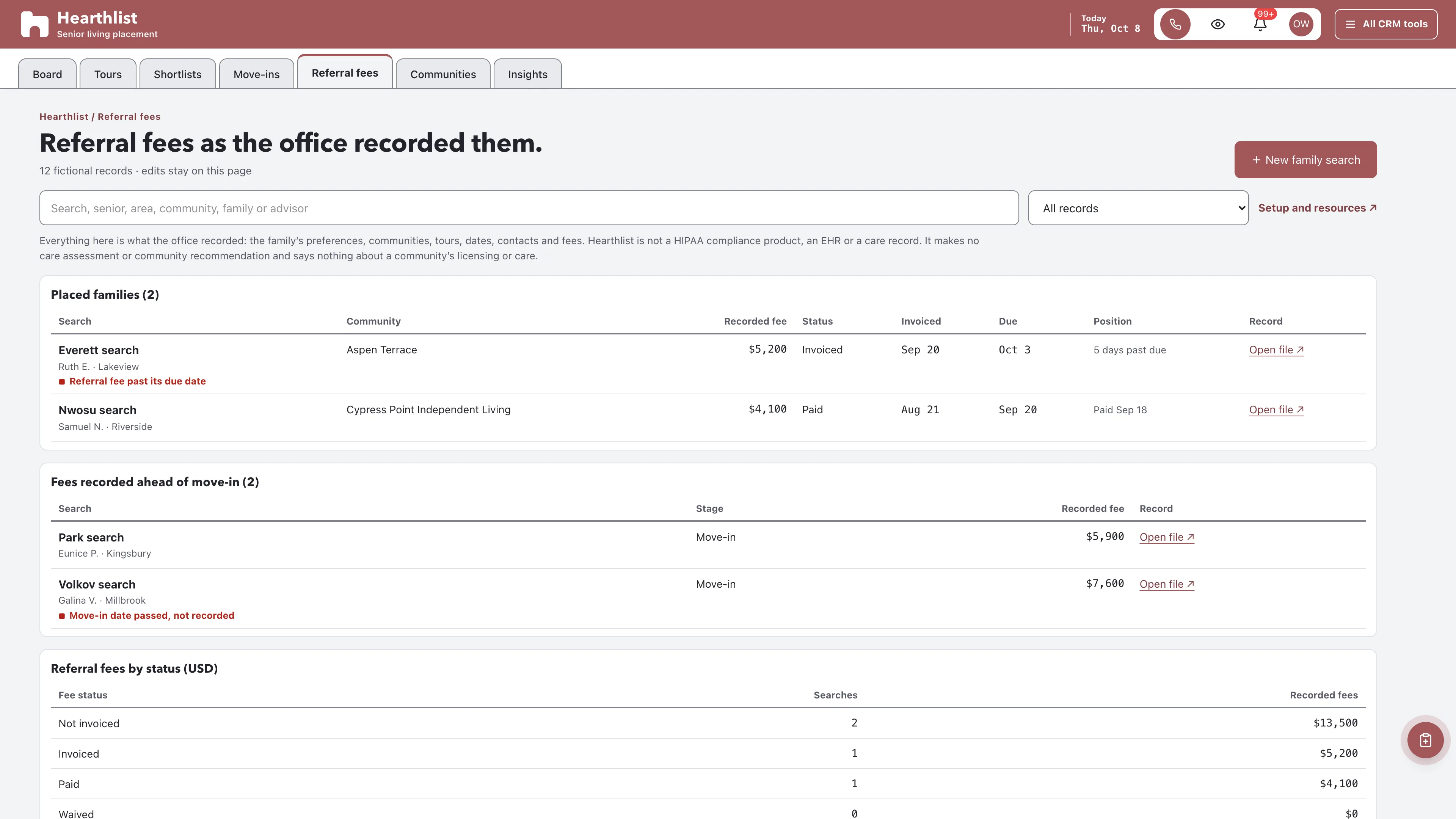Open the OW user avatar menu

[x=1301, y=24]
